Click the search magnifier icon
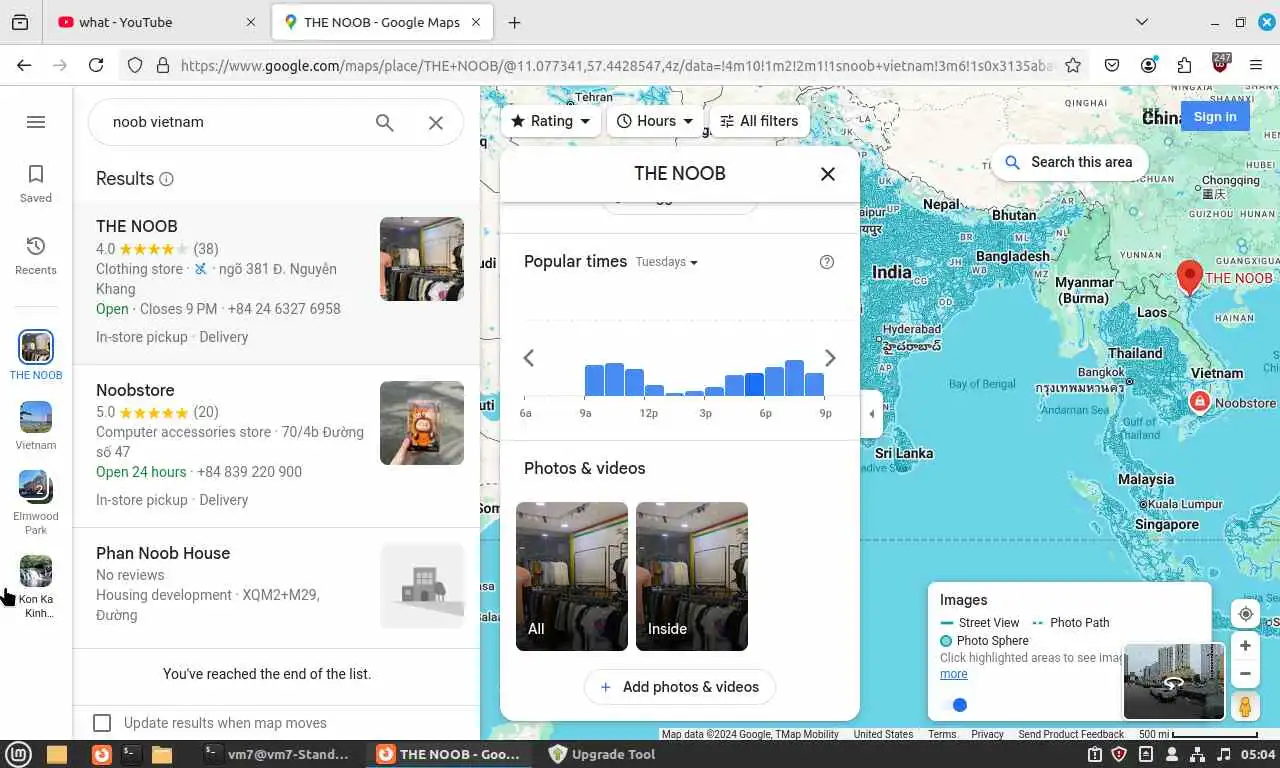Viewport: 1280px width, 768px height. pos(385,122)
